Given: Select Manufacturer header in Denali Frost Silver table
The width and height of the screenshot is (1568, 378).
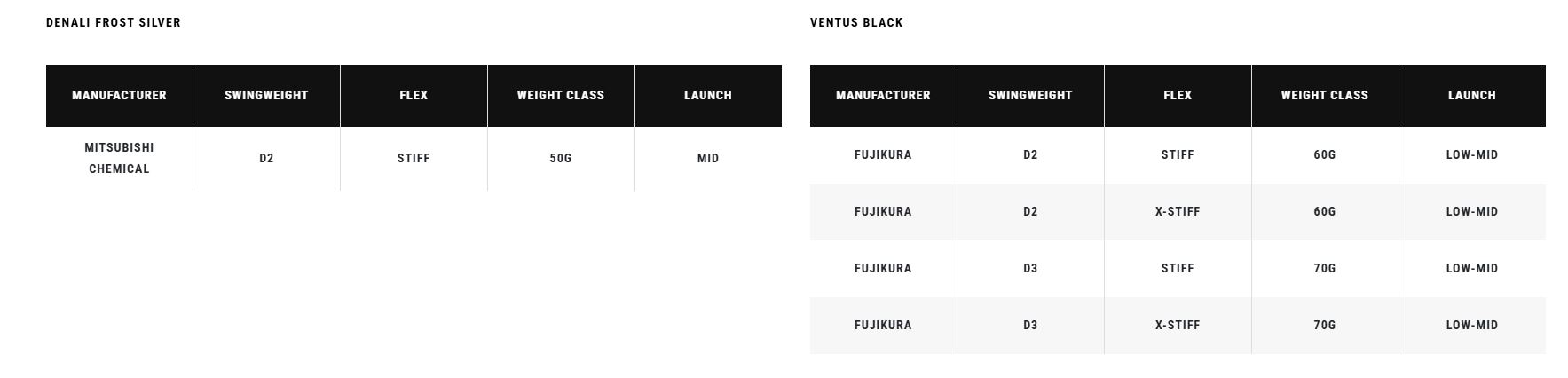Looking at the screenshot, I should pyautogui.click(x=119, y=95).
